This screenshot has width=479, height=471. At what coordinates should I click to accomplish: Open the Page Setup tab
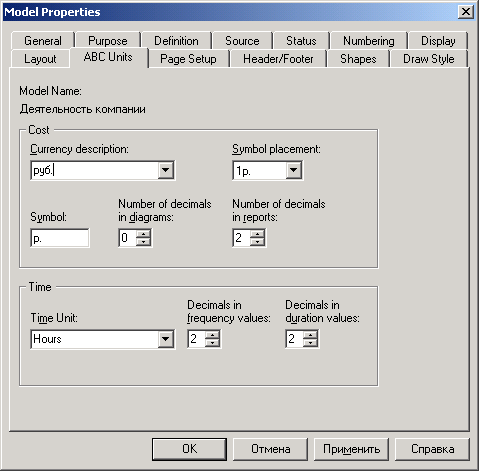pyautogui.click(x=188, y=59)
